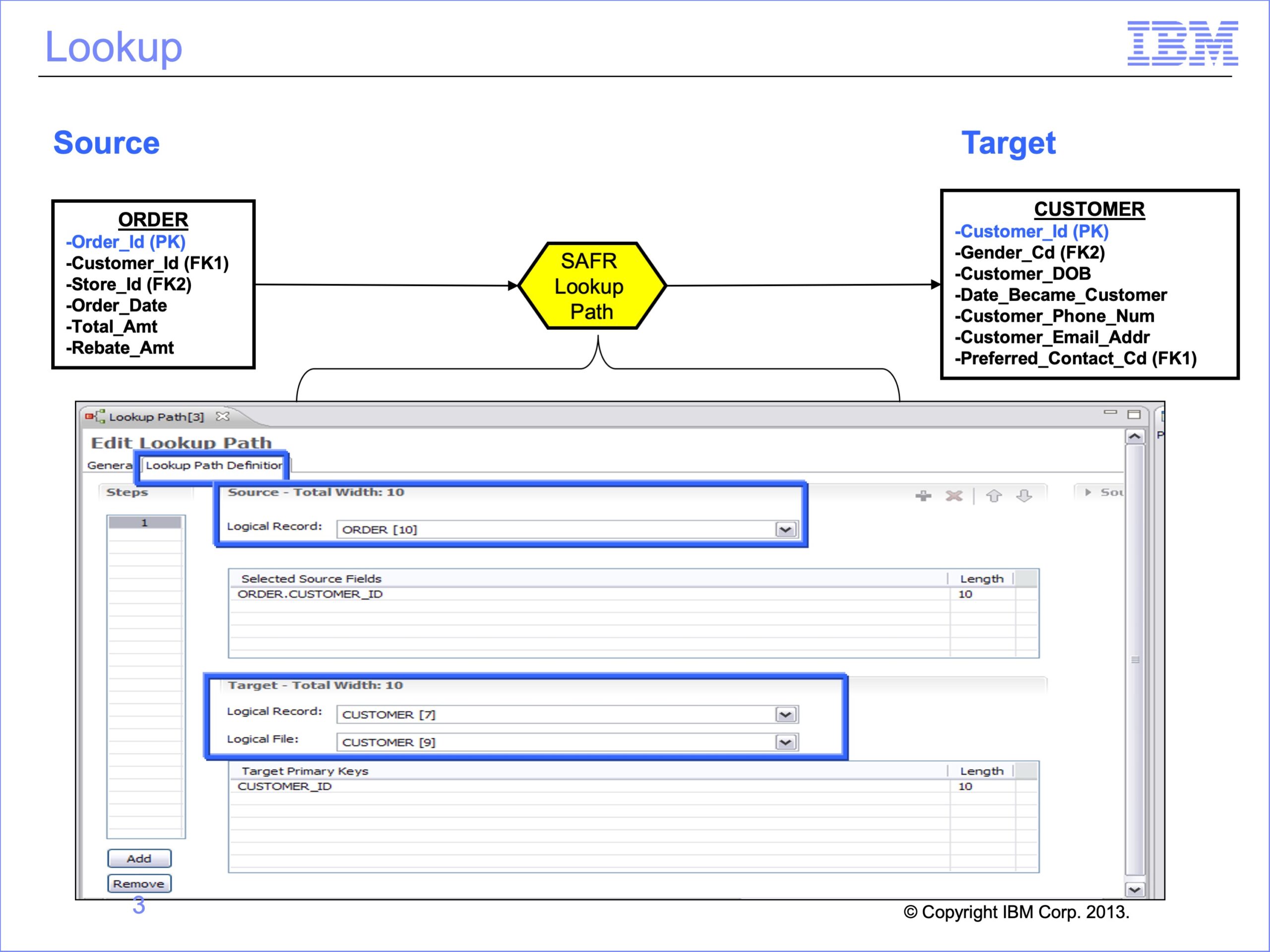This screenshot has height=952, width=1270.
Task: Click Gender_Cd (FK2) in CUSTOMER box
Action: coord(1029,253)
